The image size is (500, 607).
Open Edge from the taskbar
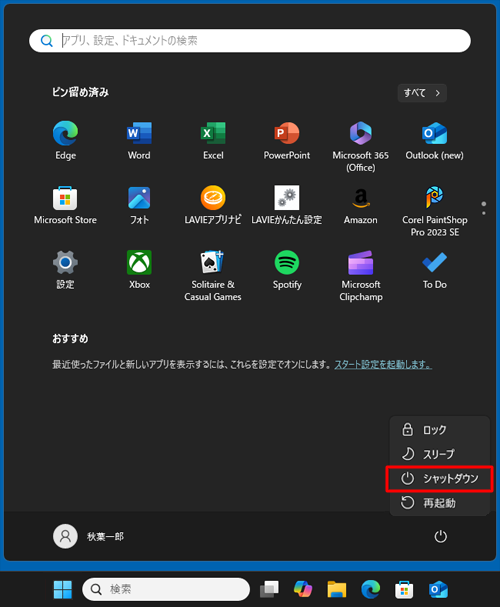(370, 590)
